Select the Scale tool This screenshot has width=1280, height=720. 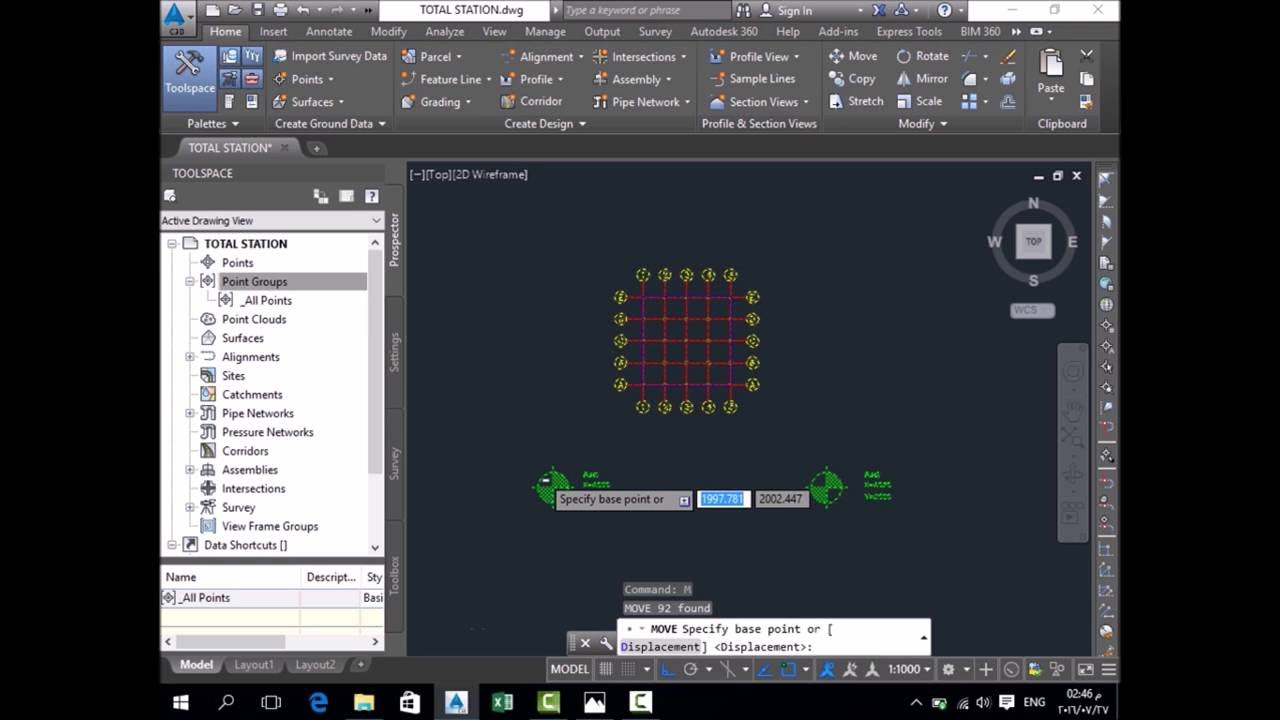[919, 101]
